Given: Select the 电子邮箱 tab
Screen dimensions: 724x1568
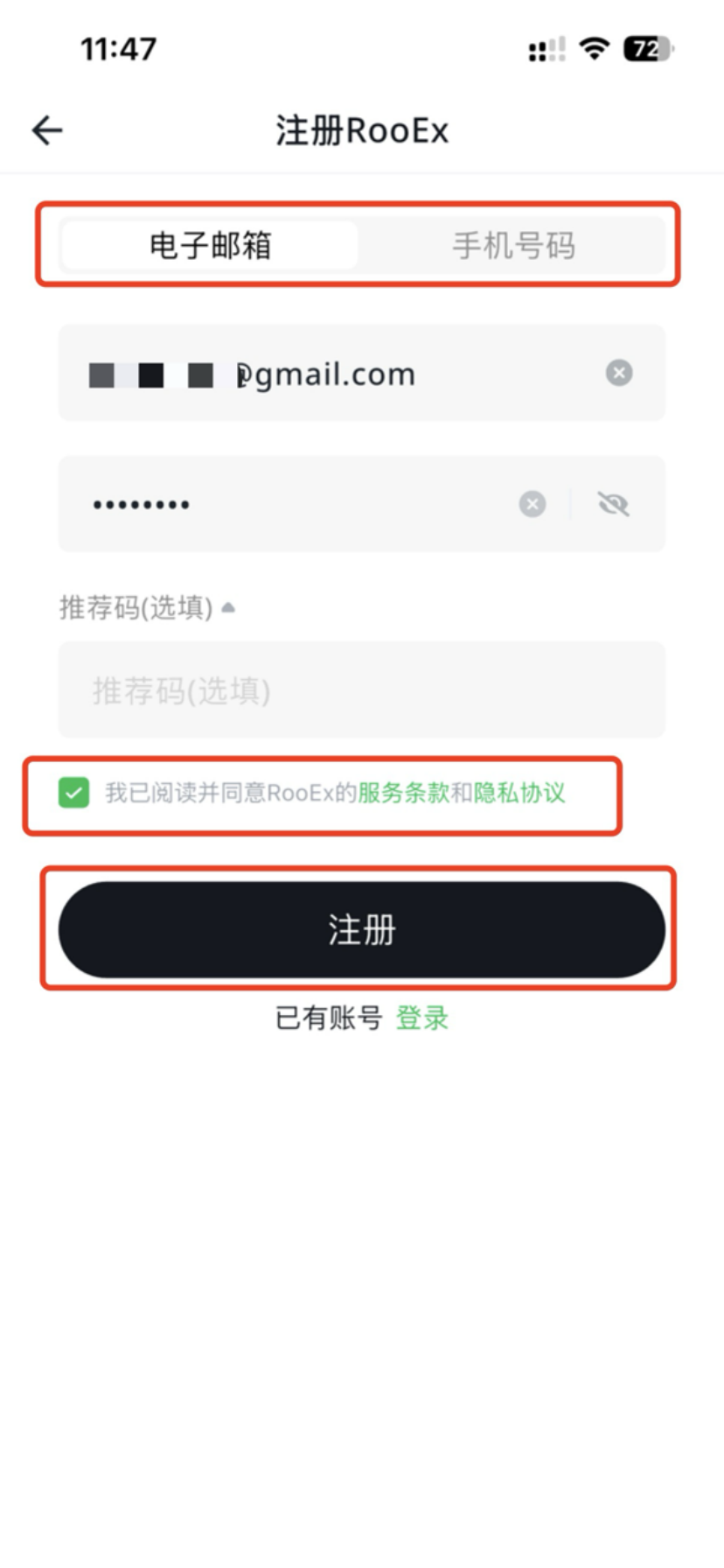Looking at the screenshot, I should pos(210,246).
